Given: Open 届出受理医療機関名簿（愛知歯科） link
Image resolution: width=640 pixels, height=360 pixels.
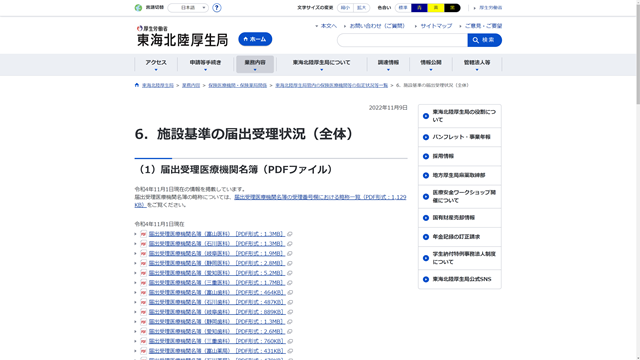Looking at the screenshot, I should click(217, 331).
